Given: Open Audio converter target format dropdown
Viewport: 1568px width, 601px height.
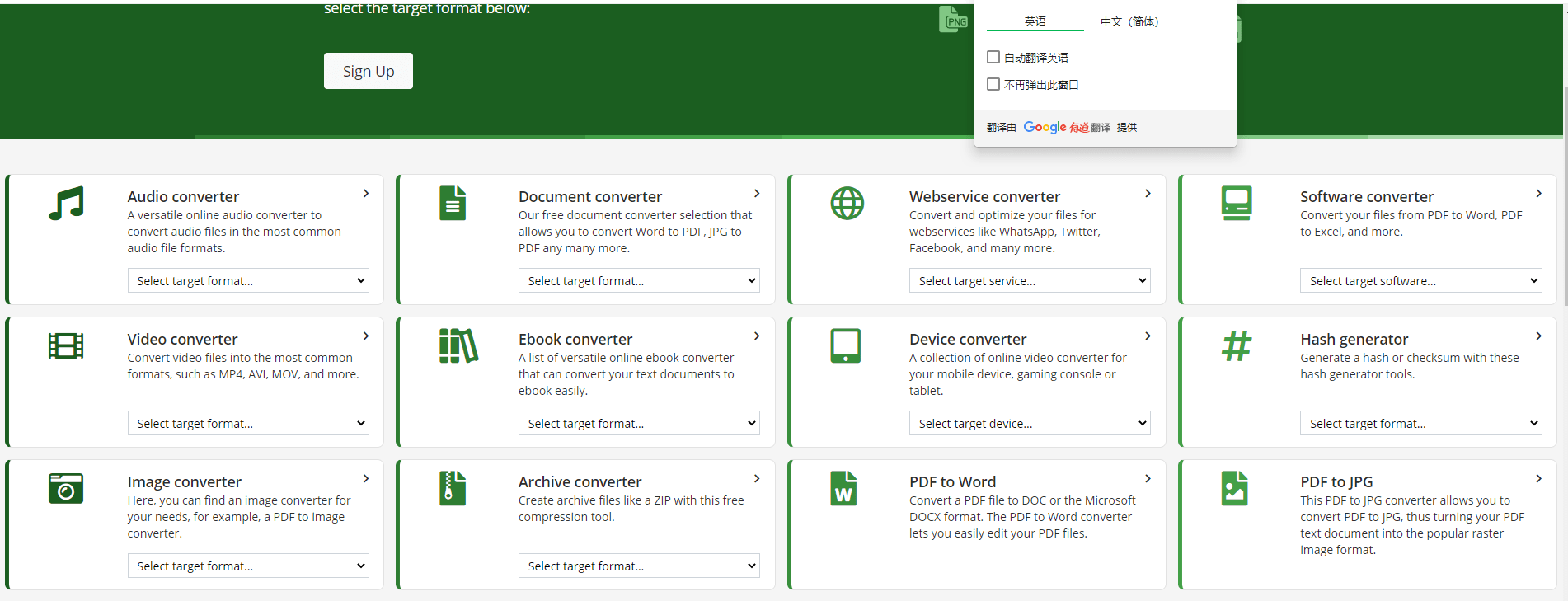Looking at the screenshot, I should point(248,280).
